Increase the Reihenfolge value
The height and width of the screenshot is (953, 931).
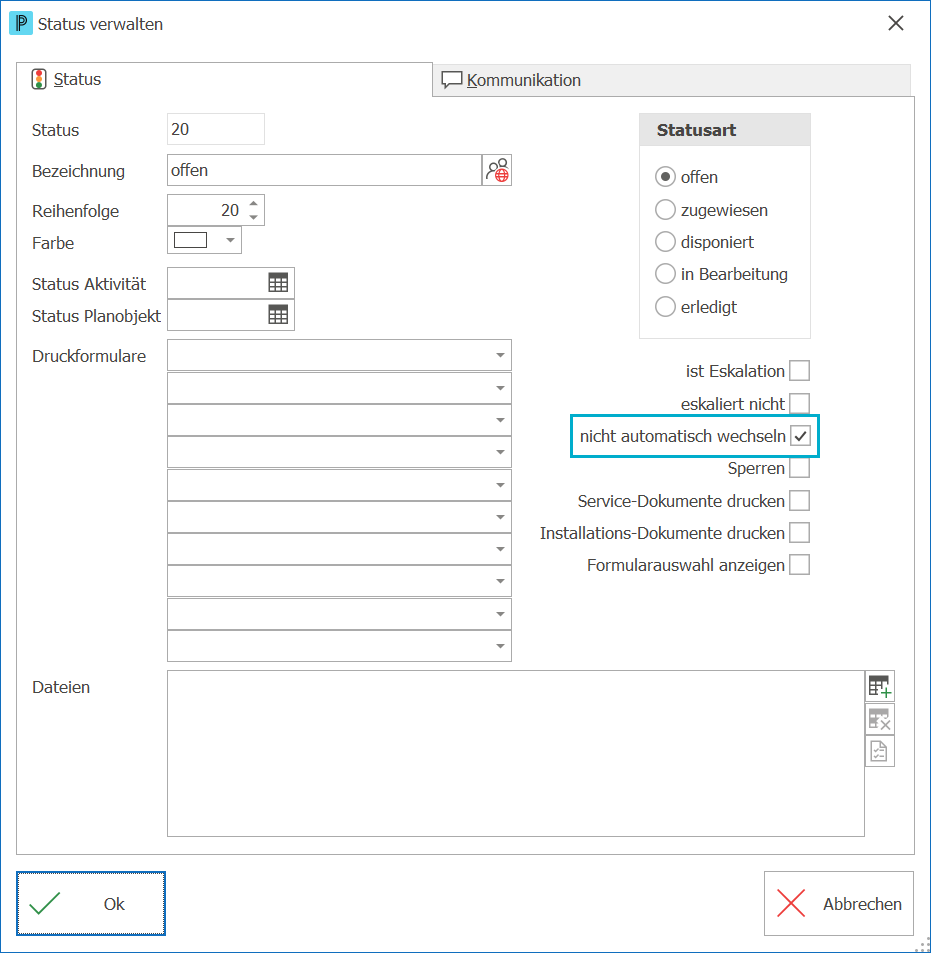pos(253,203)
